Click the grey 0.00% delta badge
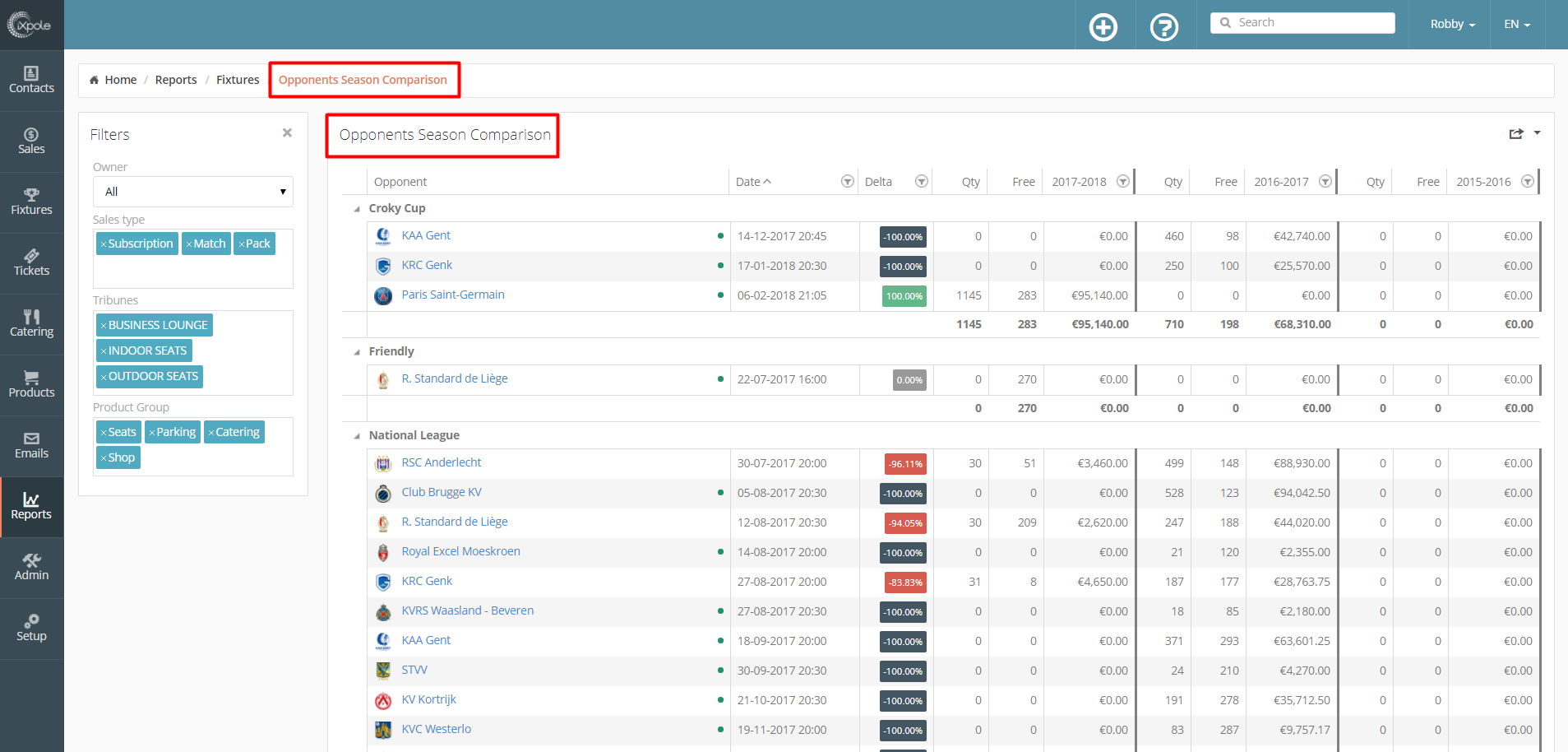This screenshot has height=752, width=1568. 909,380
